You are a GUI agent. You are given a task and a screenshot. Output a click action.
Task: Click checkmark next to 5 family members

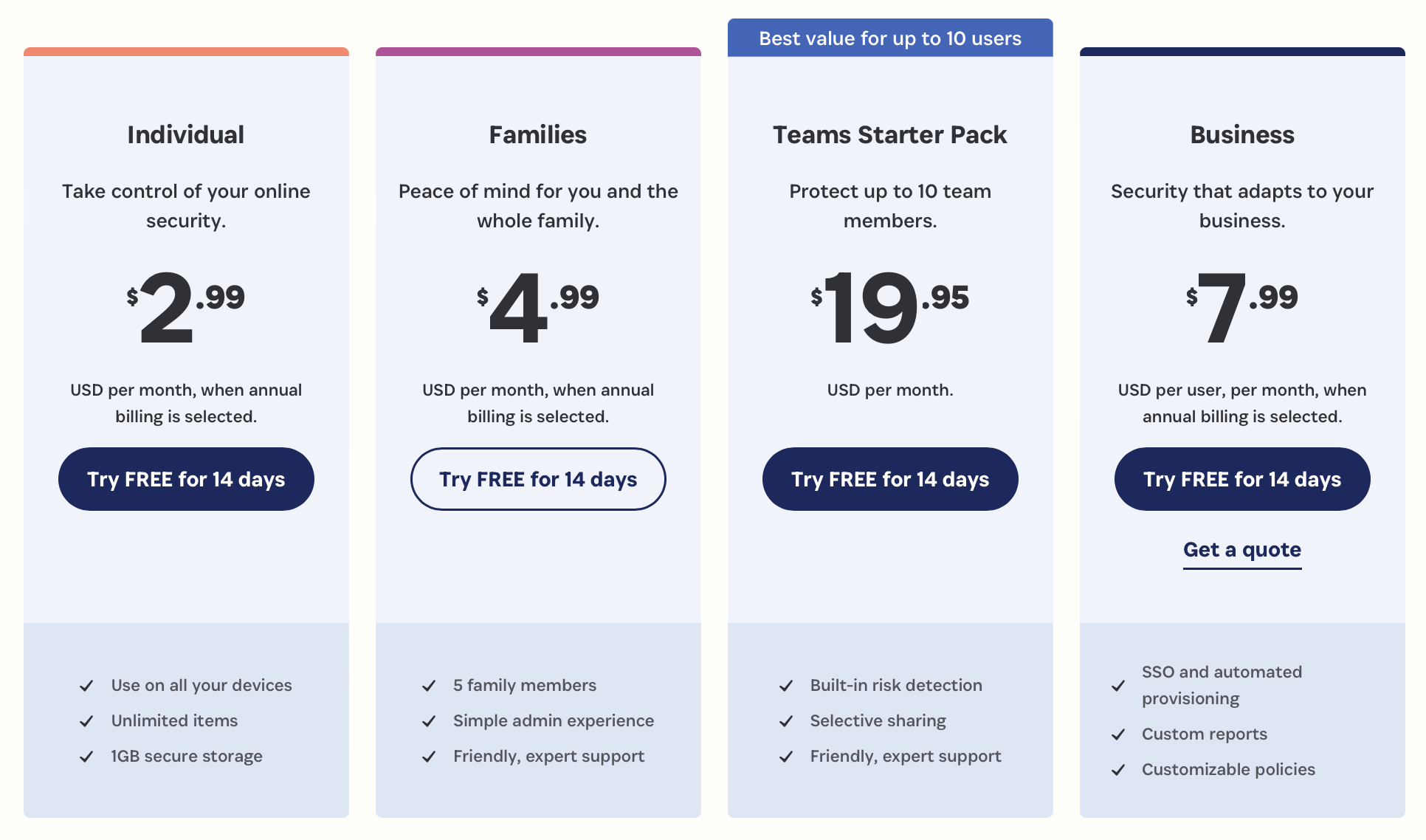tap(429, 686)
